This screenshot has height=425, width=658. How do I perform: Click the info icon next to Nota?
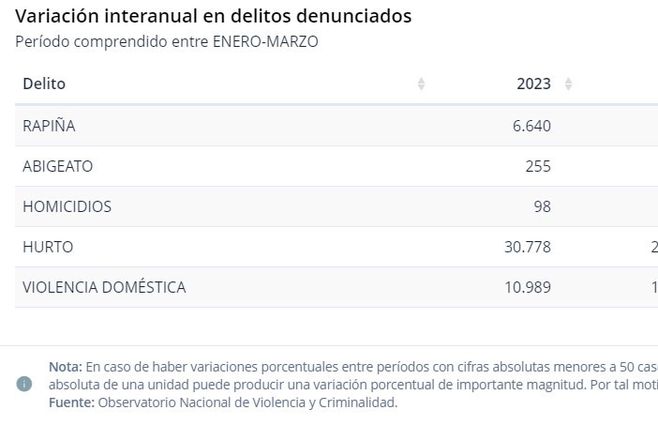pyautogui.click(x=24, y=384)
